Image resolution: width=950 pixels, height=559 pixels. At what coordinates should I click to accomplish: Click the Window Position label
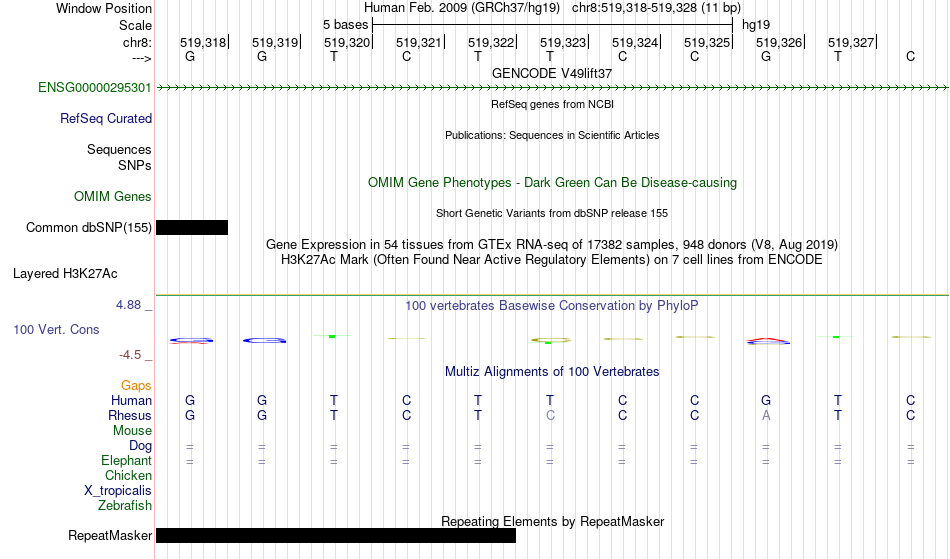[104, 8]
